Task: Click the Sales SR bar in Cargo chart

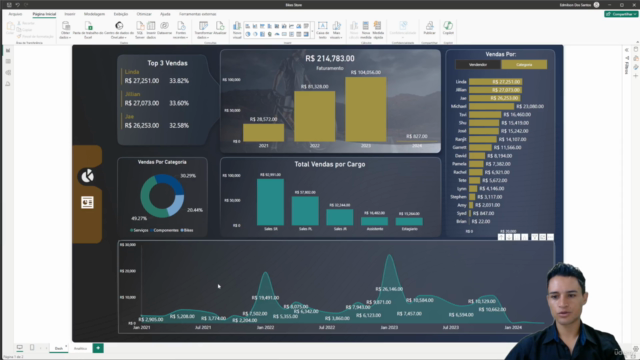Action: click(x=270, y=202)
